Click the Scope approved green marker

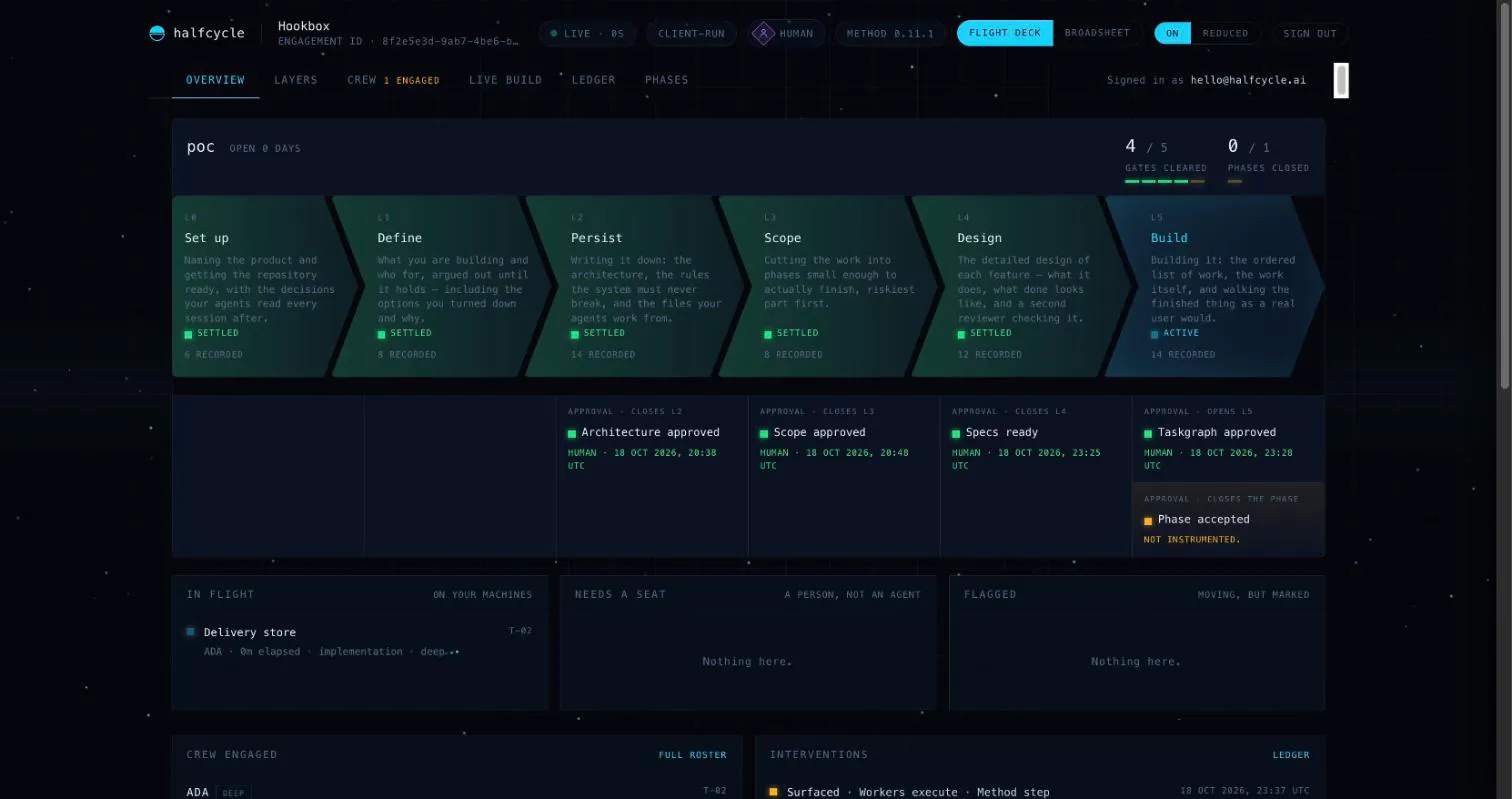[764, 433]
